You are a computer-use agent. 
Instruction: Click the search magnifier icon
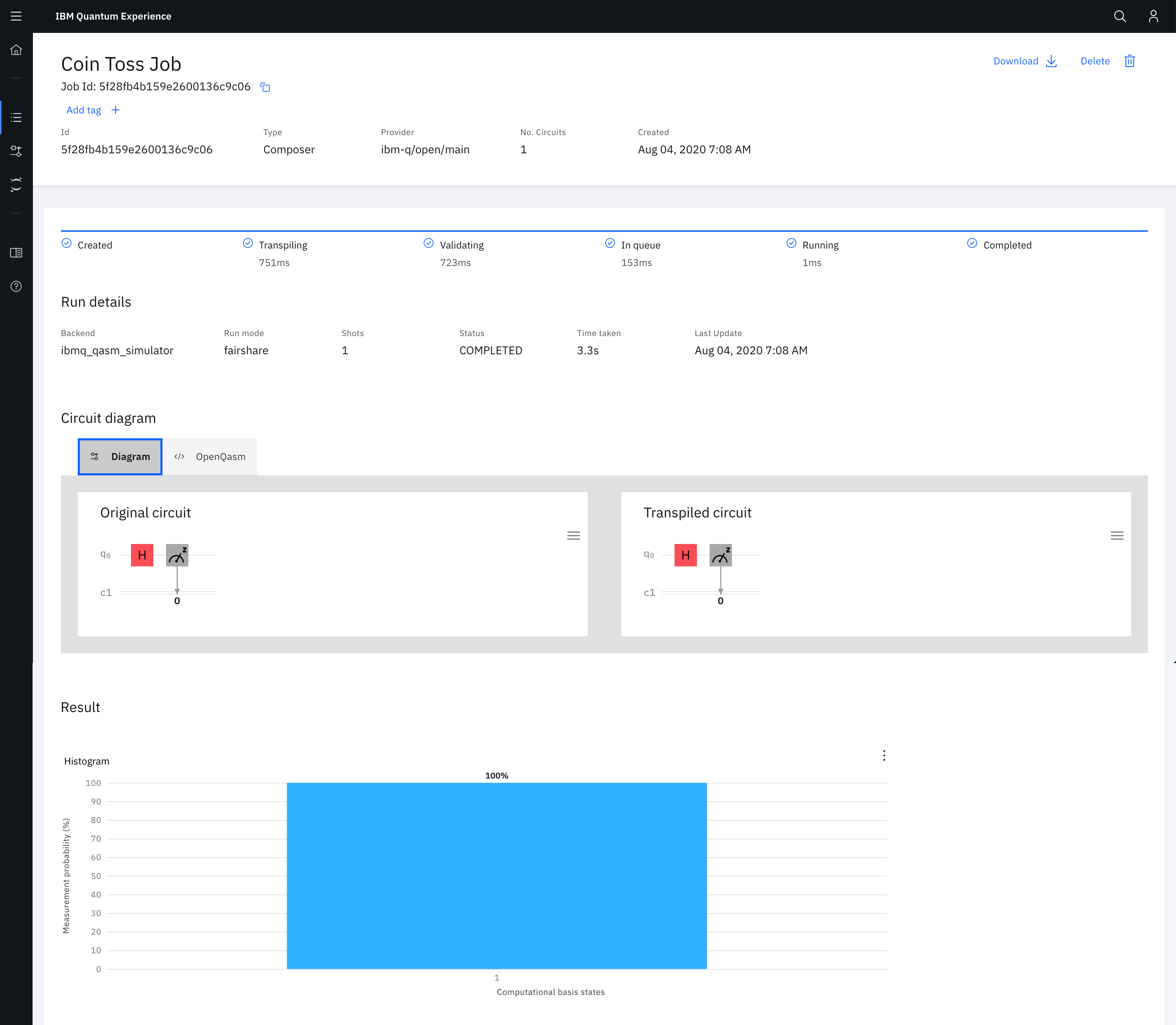pyautogui.click(x=1119, y=16)
